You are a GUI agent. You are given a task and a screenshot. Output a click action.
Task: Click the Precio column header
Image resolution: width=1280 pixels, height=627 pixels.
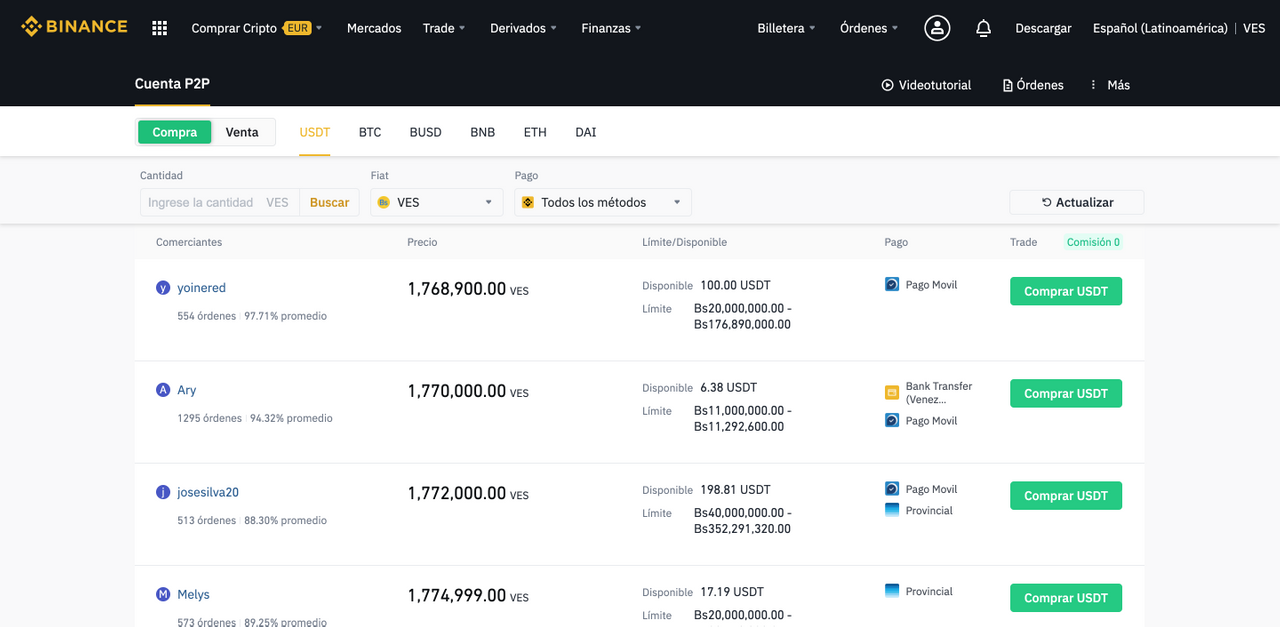tap(422, 242)
